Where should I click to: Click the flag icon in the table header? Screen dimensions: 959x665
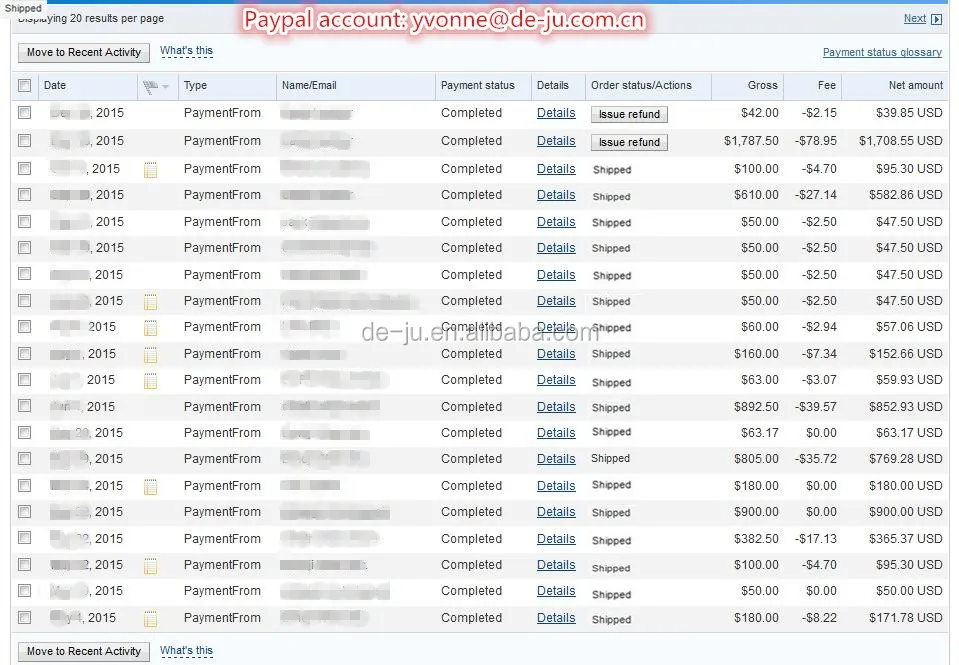click(x=151, y=86)
